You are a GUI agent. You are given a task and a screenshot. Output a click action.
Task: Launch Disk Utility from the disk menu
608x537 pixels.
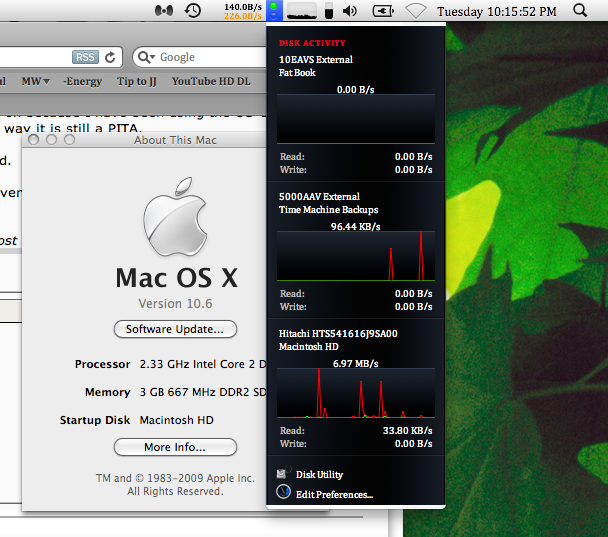click(319, 475)
